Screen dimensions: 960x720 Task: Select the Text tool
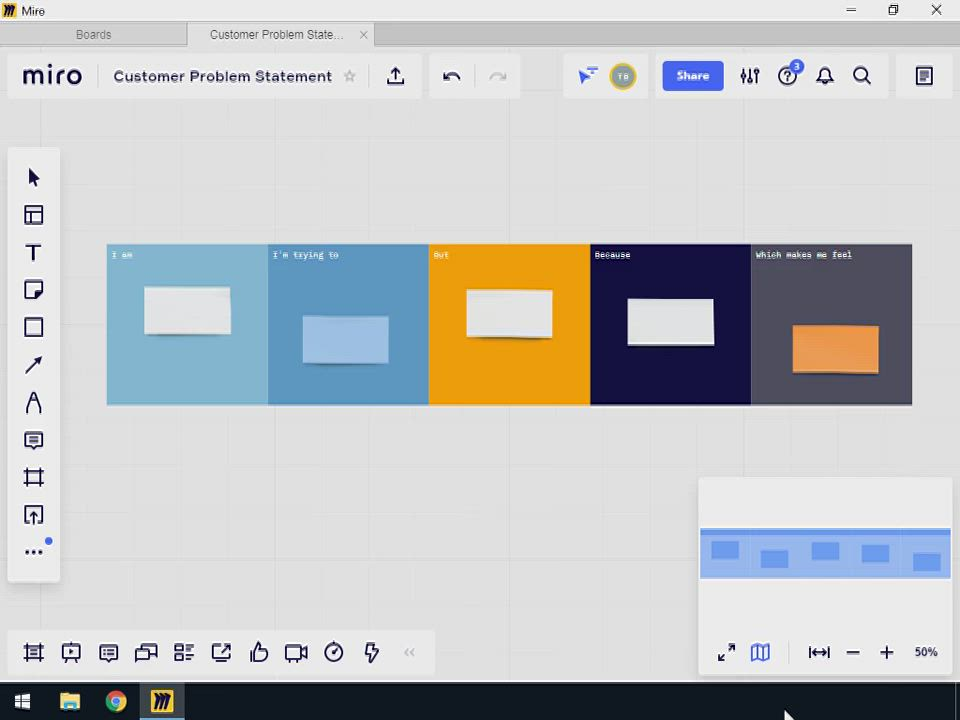click(x=34, y=252)
